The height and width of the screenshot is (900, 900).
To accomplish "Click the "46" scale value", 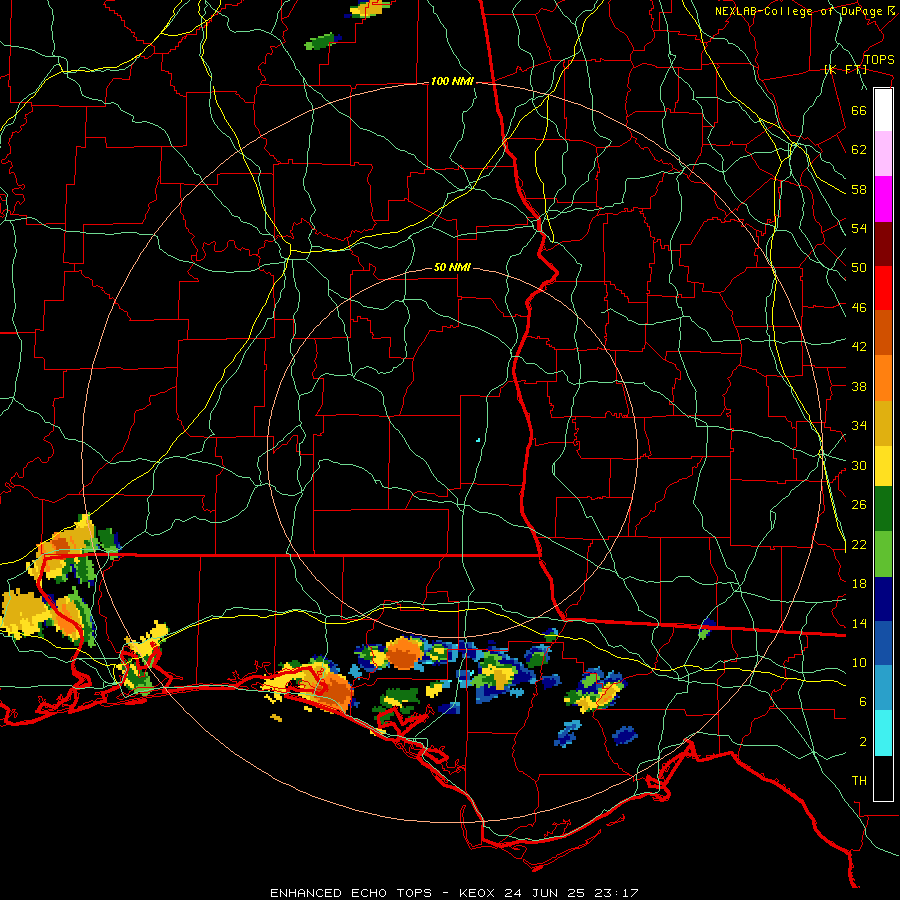I will click(x=859, y=308).
